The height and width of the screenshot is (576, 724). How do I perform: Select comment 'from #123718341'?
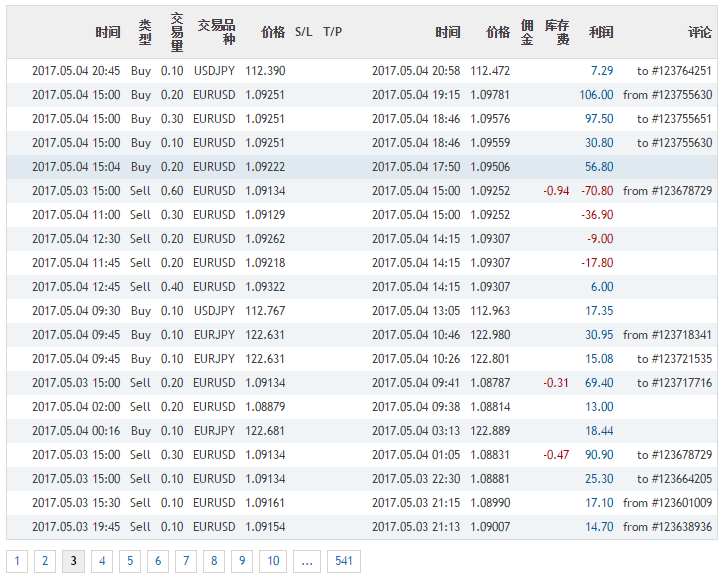(x=668, y=335)
